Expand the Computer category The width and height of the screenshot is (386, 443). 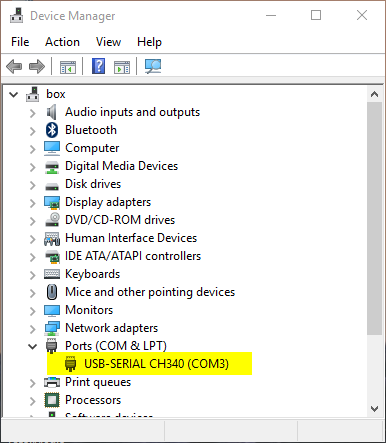pyautogui.click(x=33, y=149)
